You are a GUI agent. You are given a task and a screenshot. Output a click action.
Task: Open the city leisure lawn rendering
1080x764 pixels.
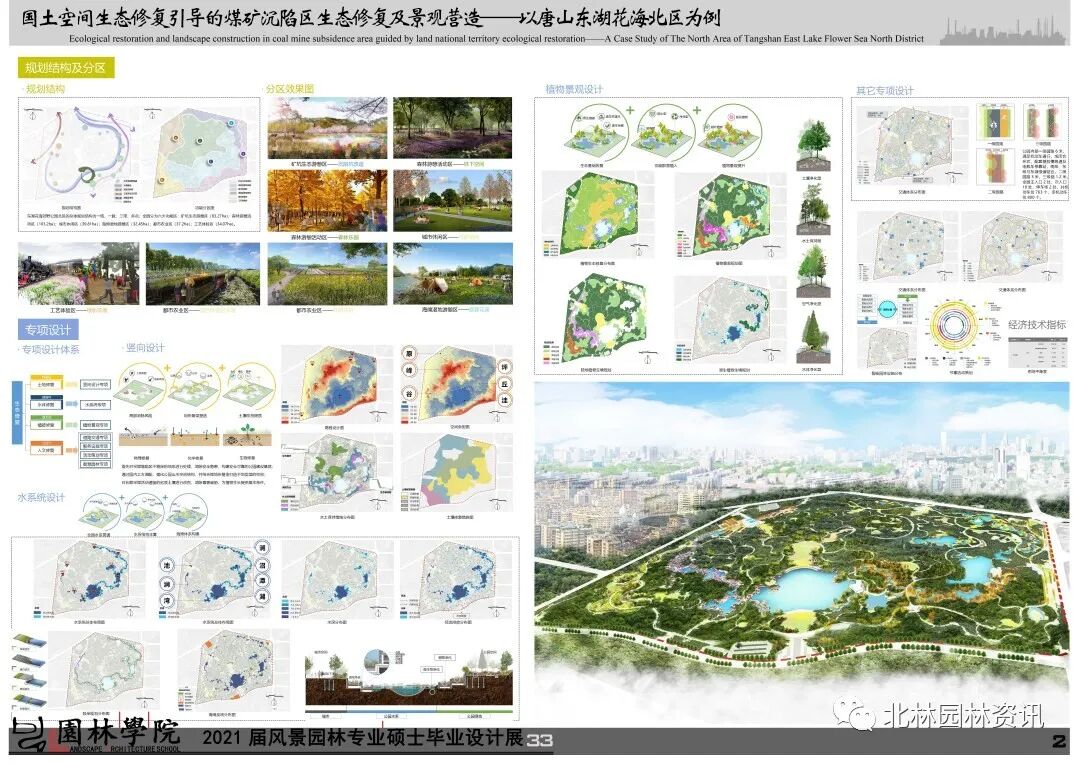453,201
